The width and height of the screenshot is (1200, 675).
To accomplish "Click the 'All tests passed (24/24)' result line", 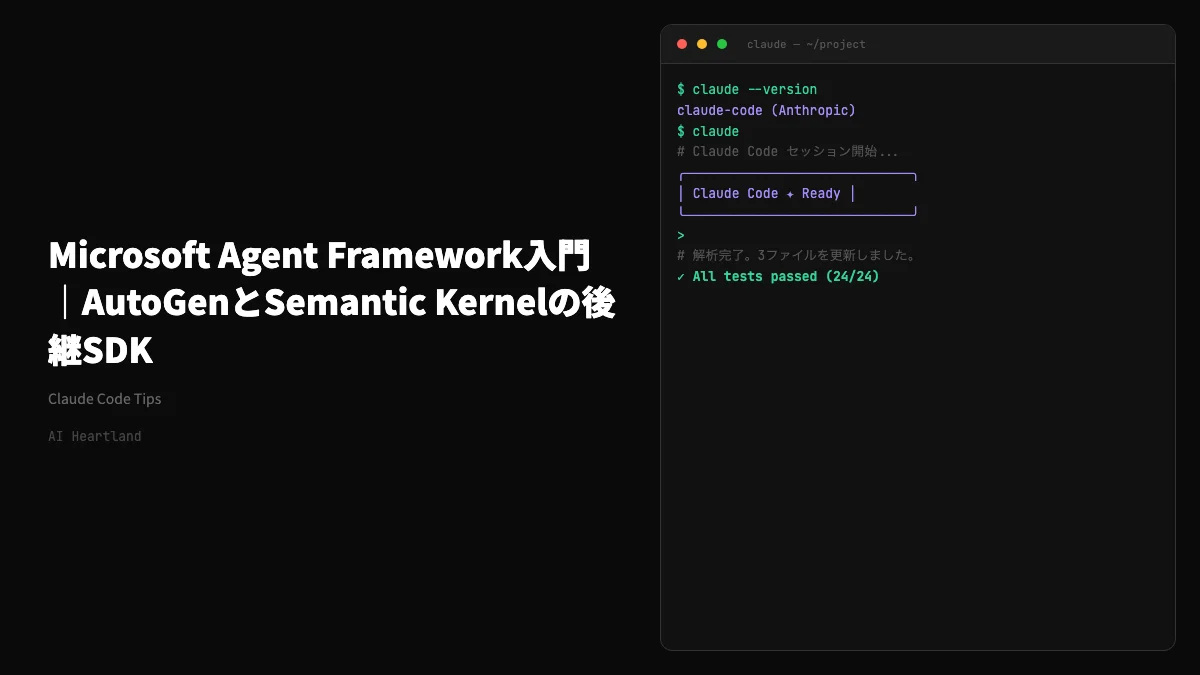I will (x=778, y=276).
